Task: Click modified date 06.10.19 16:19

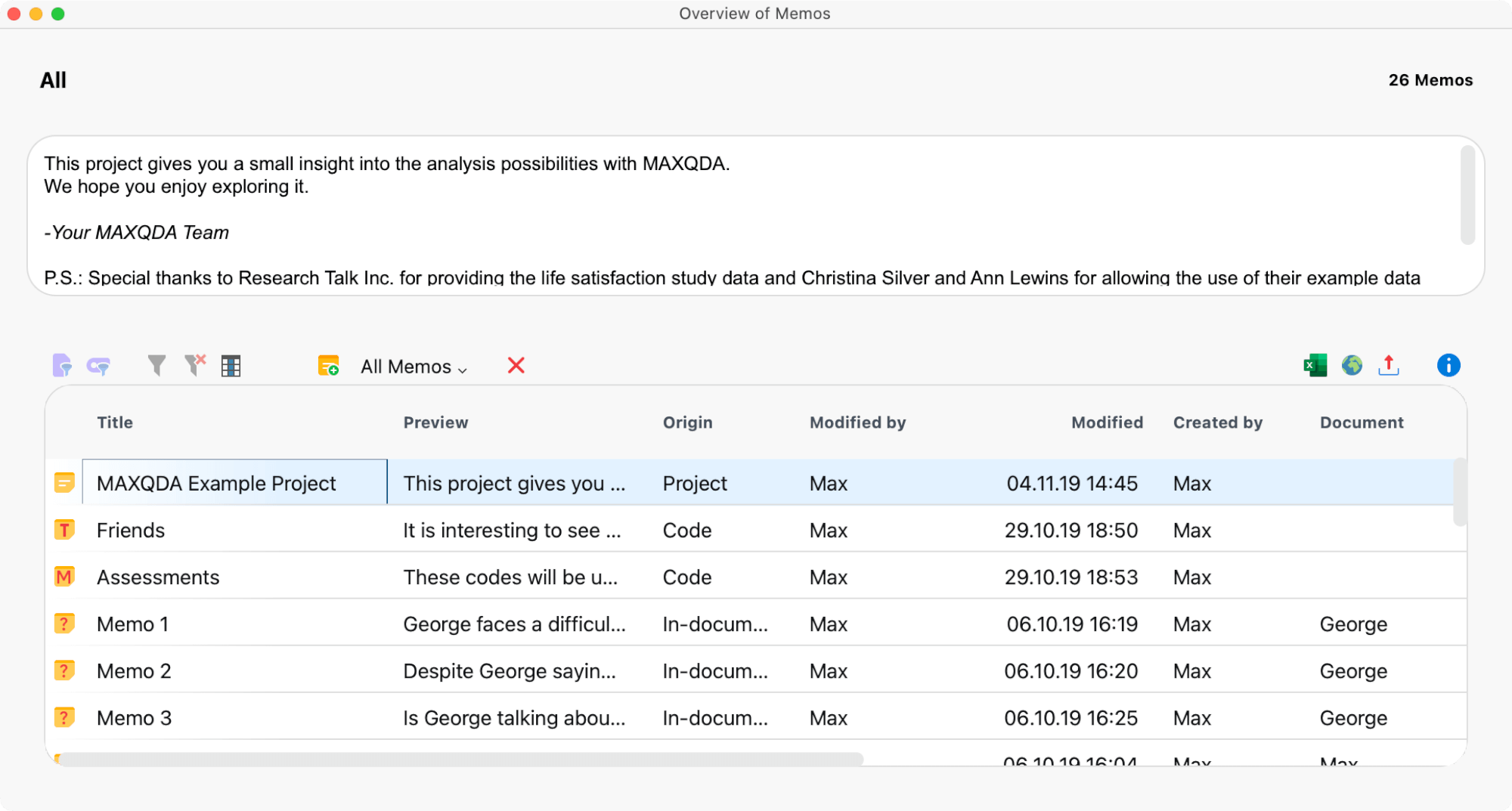Action: (1072, 624)
